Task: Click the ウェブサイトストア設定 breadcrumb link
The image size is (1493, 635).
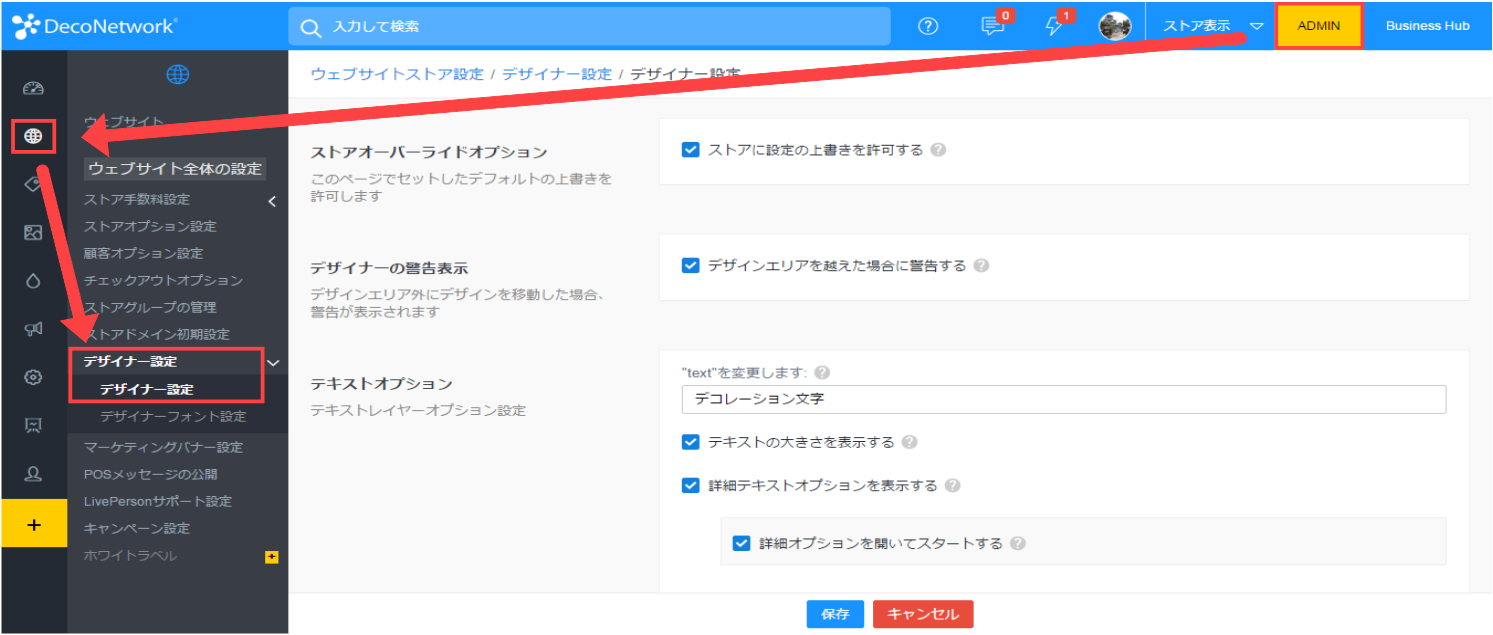Action: point(397,74)
